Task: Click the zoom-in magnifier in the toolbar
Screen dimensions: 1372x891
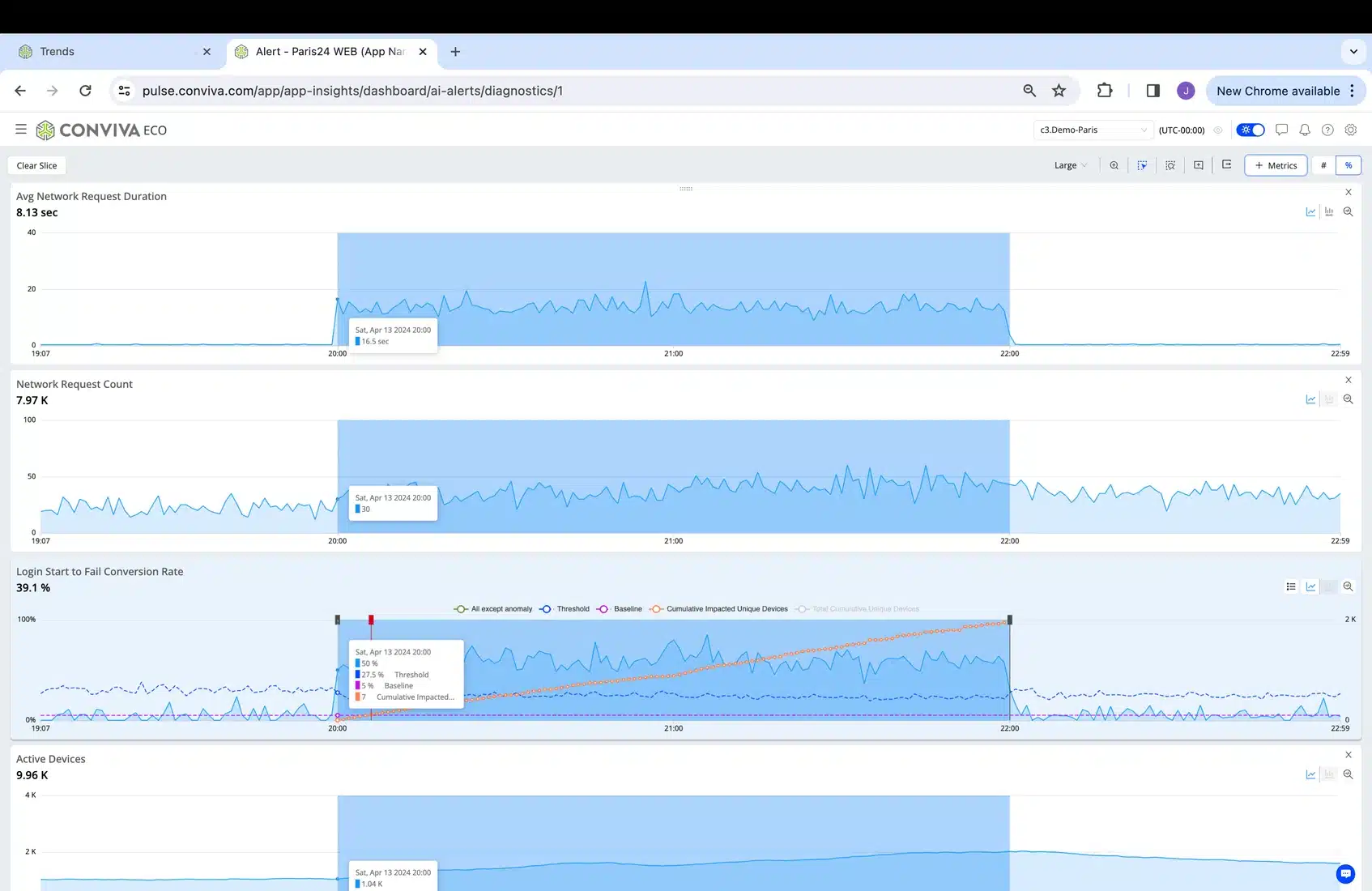Action: coord(1114,165)
